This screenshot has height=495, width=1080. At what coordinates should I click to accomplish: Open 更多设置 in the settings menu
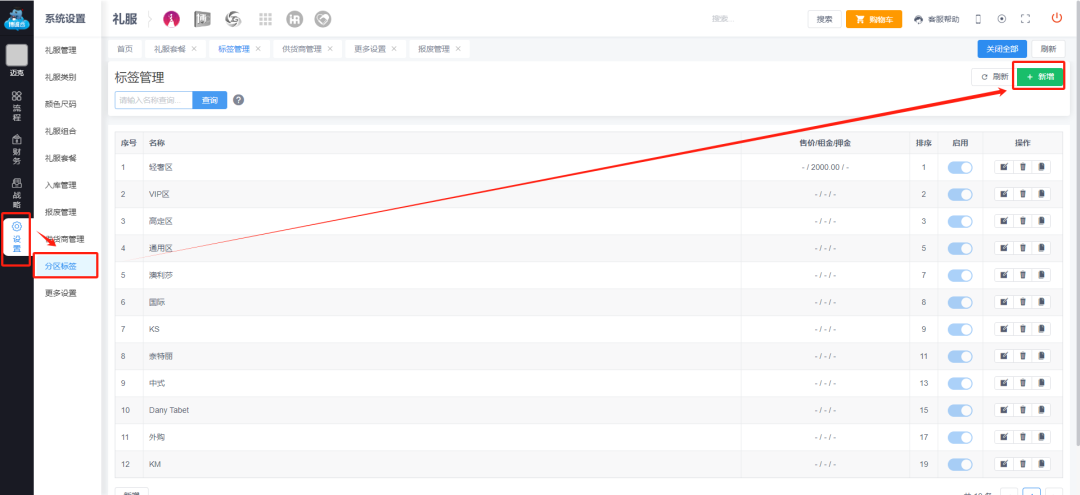point(61,293)
